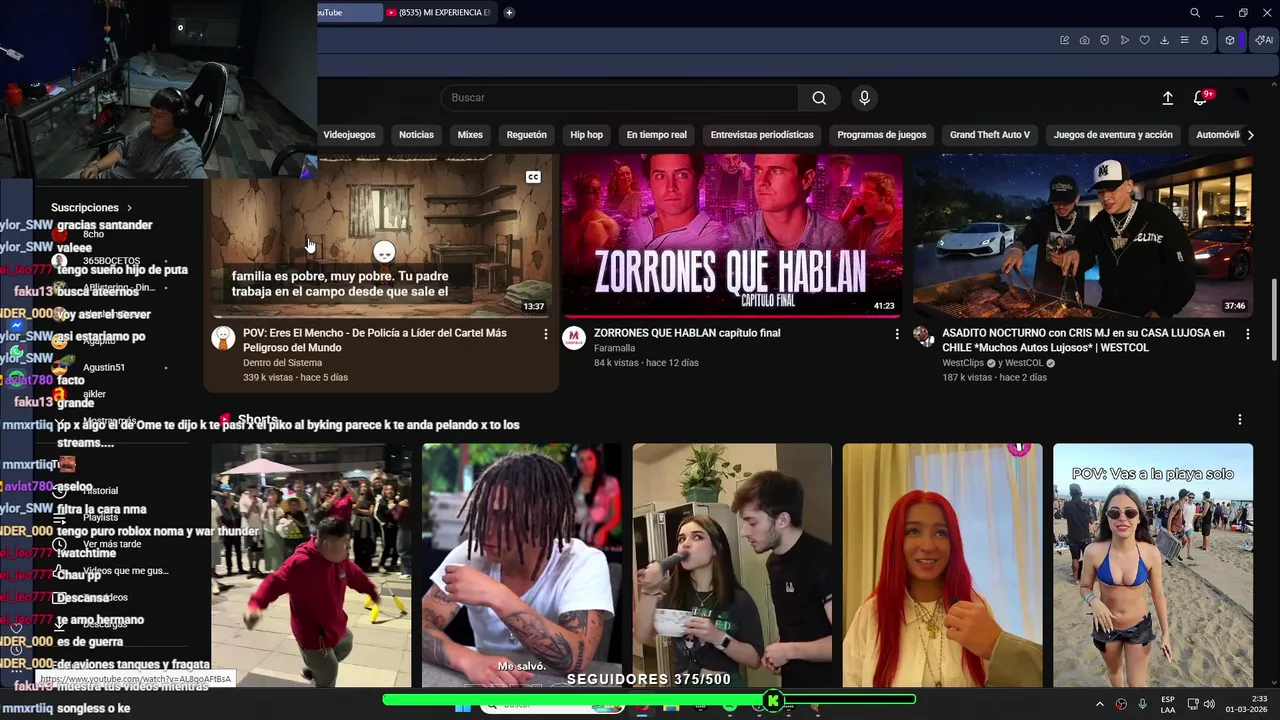Click the send arrow icon in browser toolbar

pyautogui.click(x=1125, y=40)
